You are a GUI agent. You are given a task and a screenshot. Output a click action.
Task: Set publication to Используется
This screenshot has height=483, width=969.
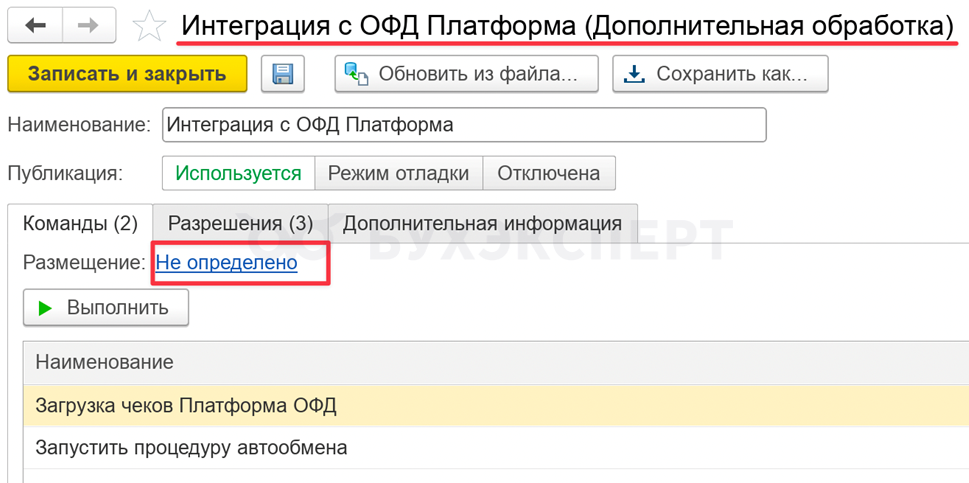click(239, 173)
